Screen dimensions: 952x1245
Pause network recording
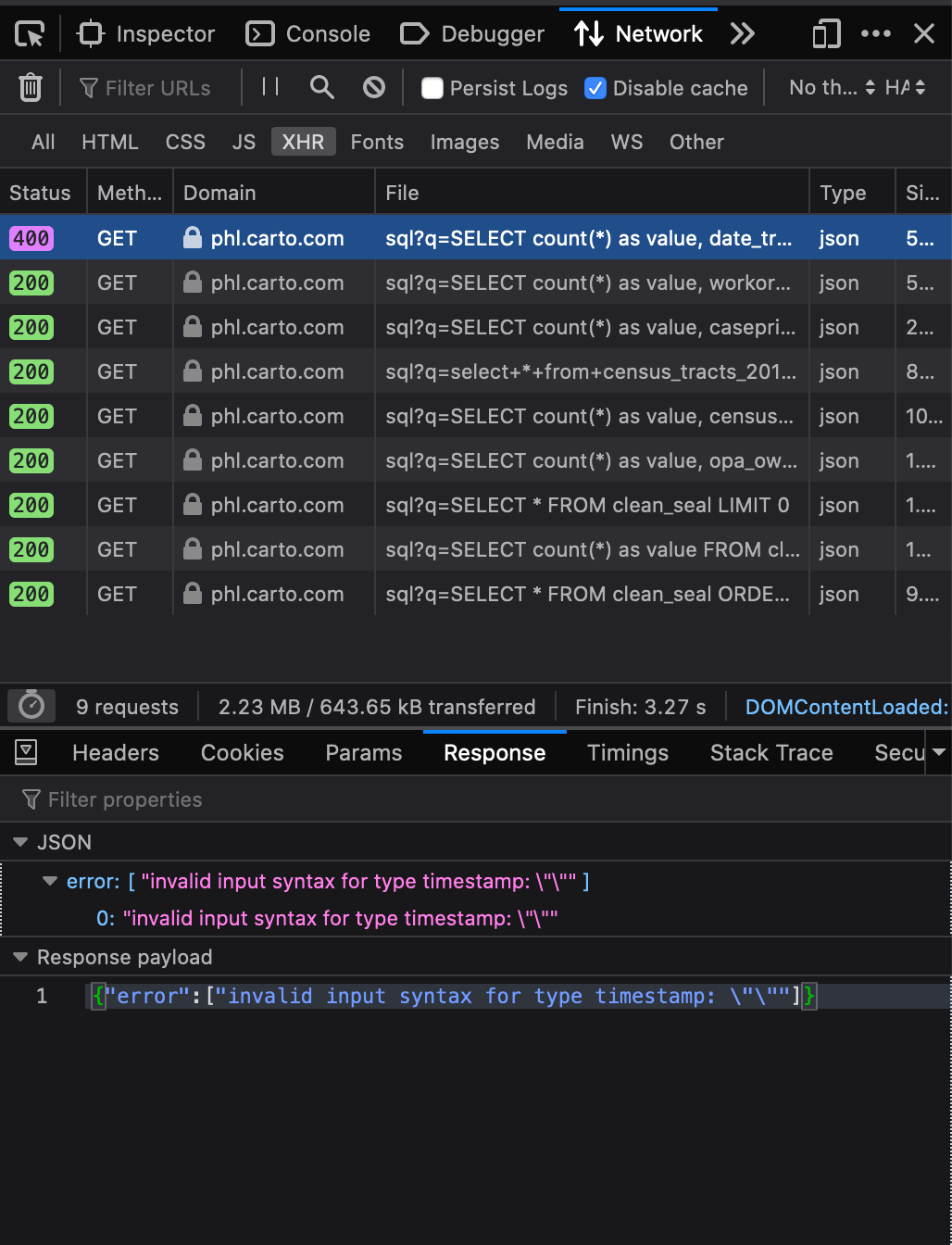pos(270,87)
